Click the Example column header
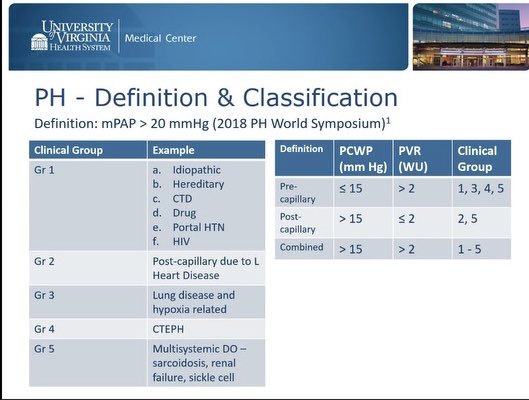This screenshot has width=529, height=400. [206, 150]
